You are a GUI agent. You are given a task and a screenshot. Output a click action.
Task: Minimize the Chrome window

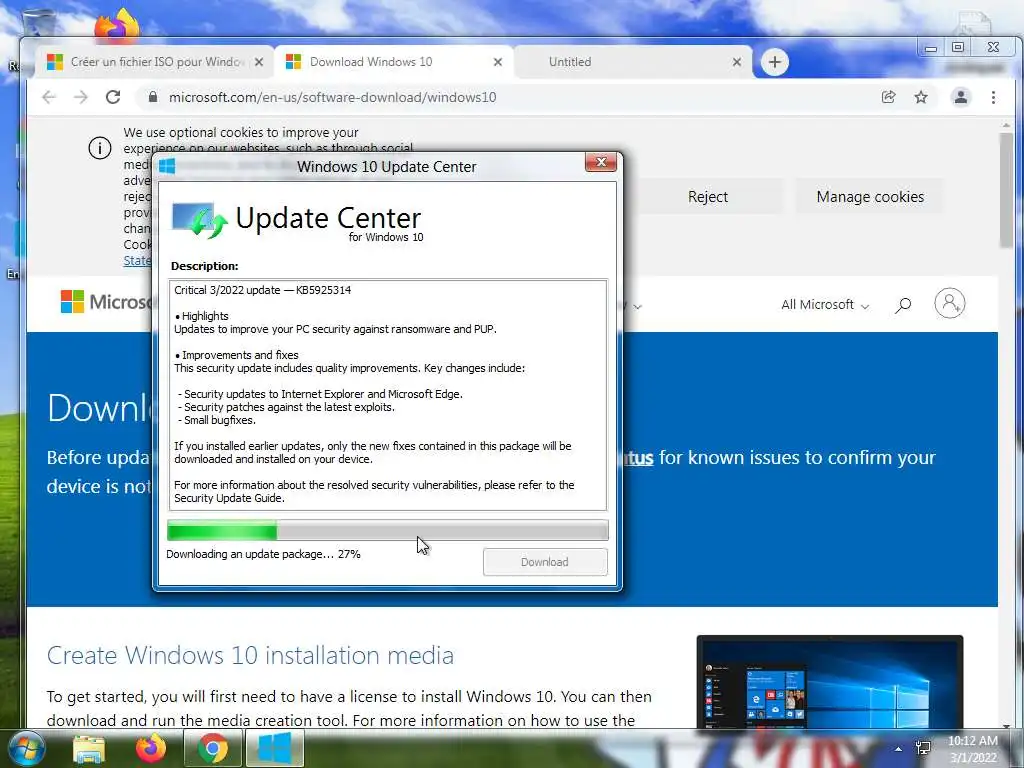[x=931, y=48]
